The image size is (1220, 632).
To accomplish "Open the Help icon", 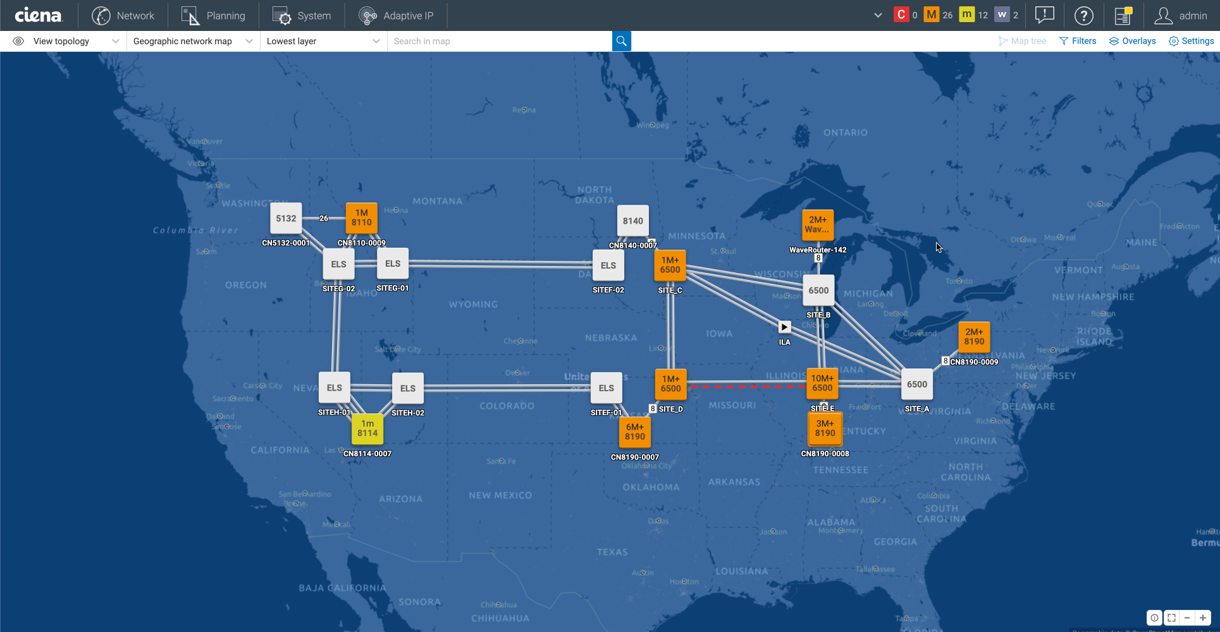I will tap(1083, 15).
